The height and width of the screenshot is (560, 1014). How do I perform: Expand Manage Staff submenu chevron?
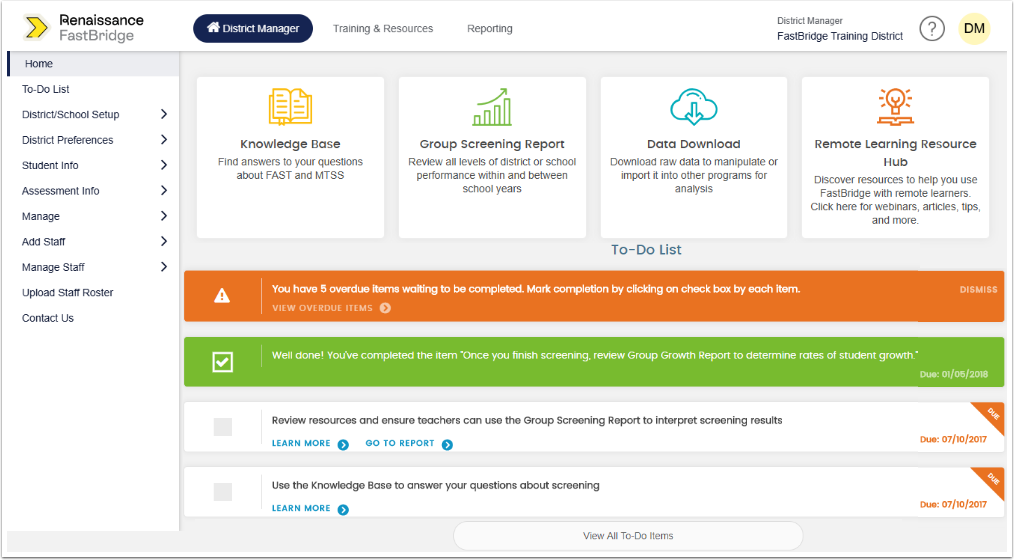click(x=164, y=267)
